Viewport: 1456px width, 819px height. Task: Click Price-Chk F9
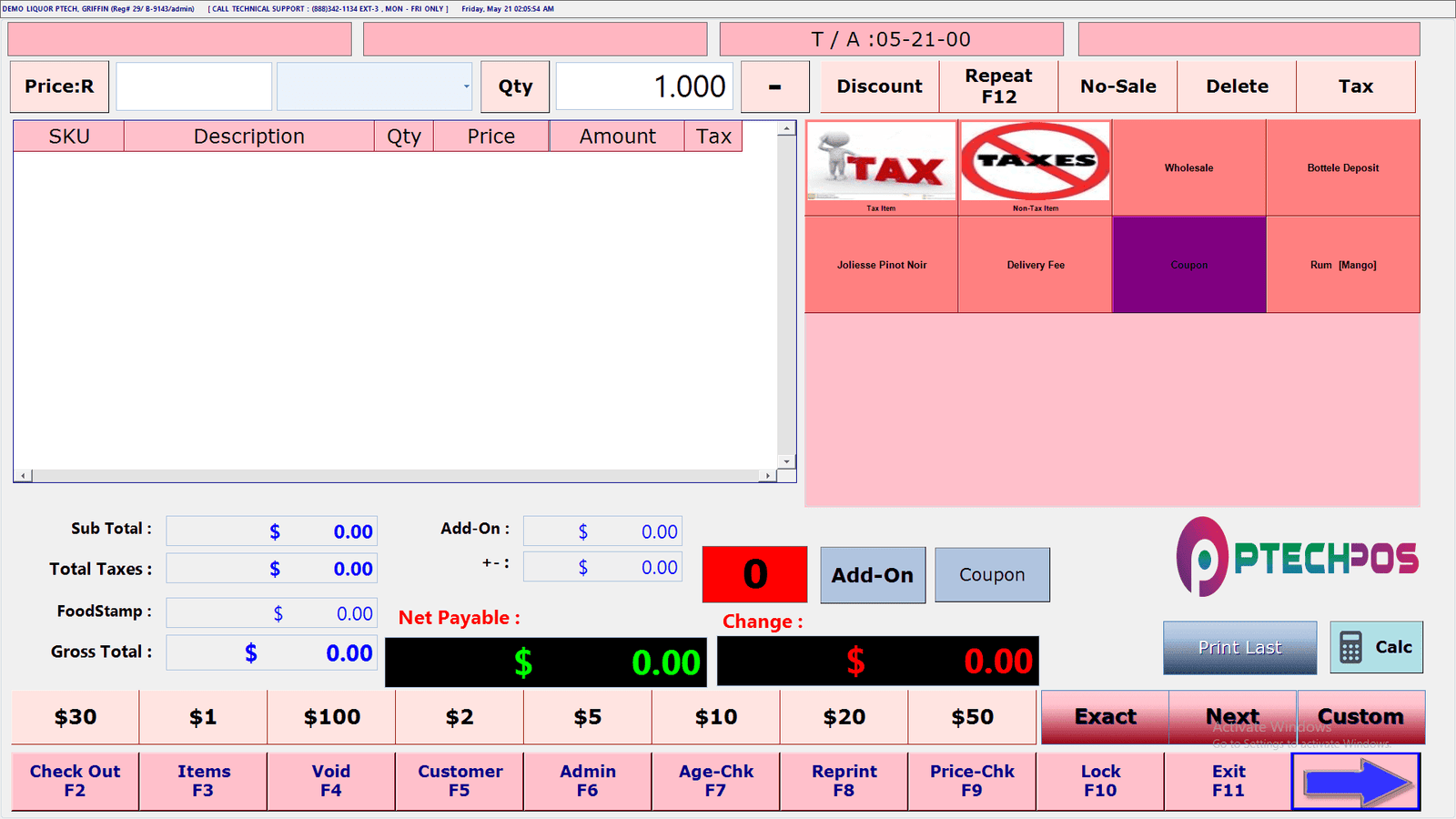point(972,781)
